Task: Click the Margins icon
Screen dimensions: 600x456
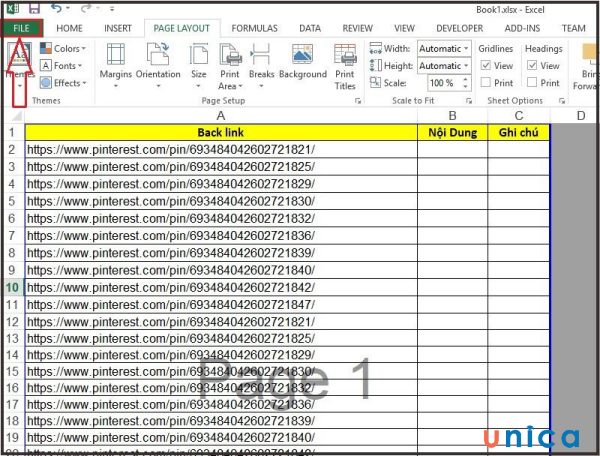Action: (x=116, y=54)
